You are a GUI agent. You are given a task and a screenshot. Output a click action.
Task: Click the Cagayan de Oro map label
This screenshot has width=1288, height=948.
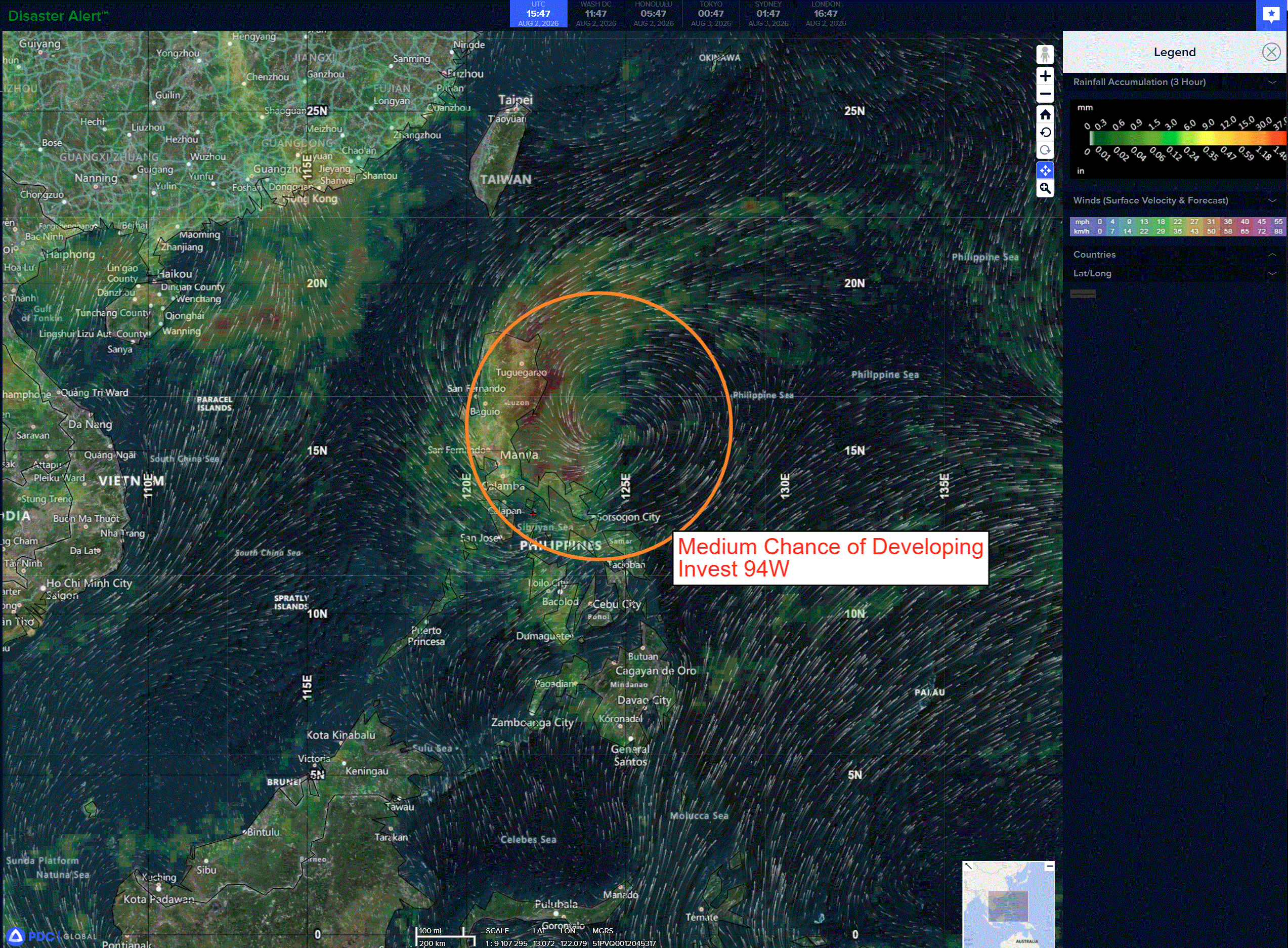(x=656, y=671)
